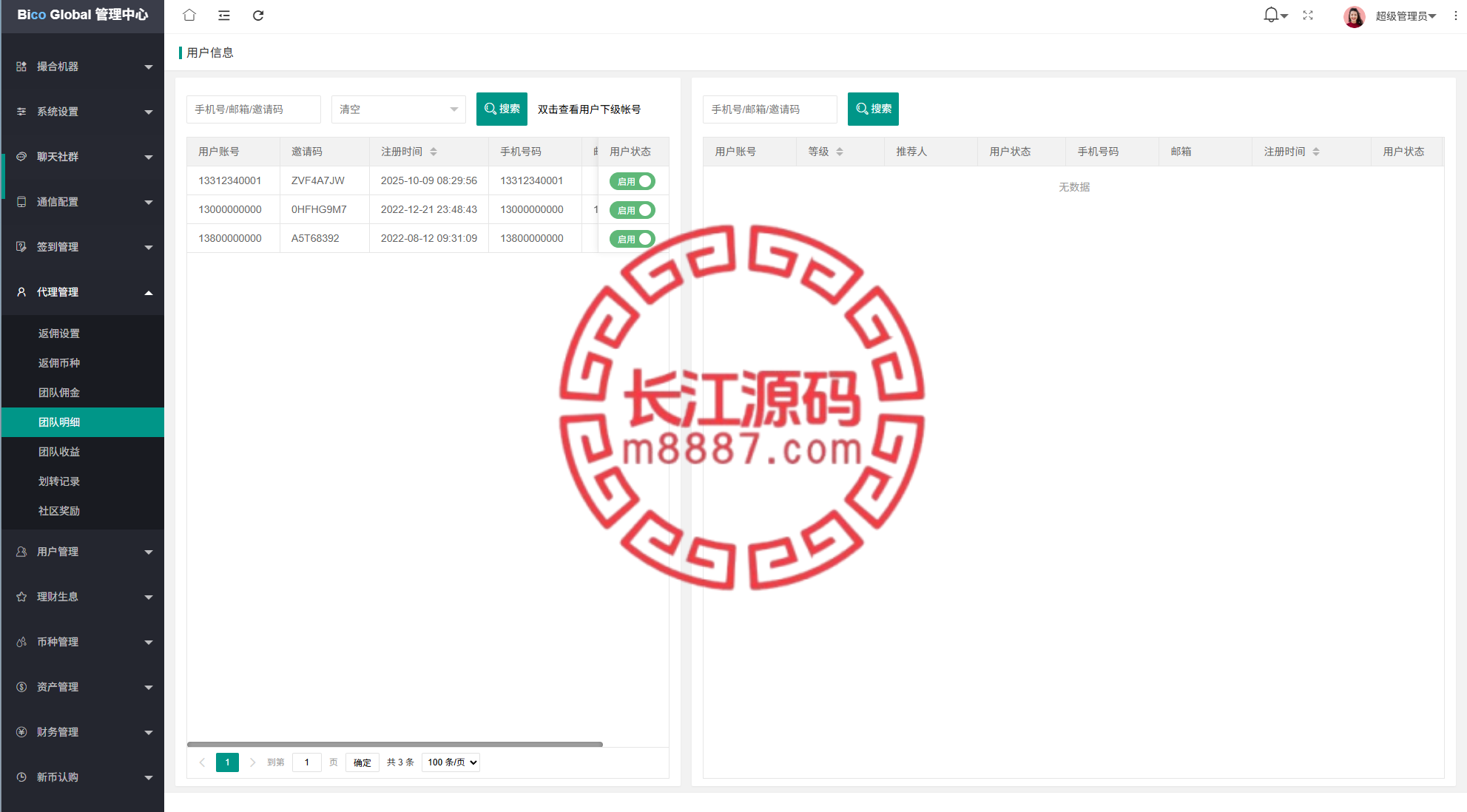Click the left table horizontal scrollbar

(395, 744)
